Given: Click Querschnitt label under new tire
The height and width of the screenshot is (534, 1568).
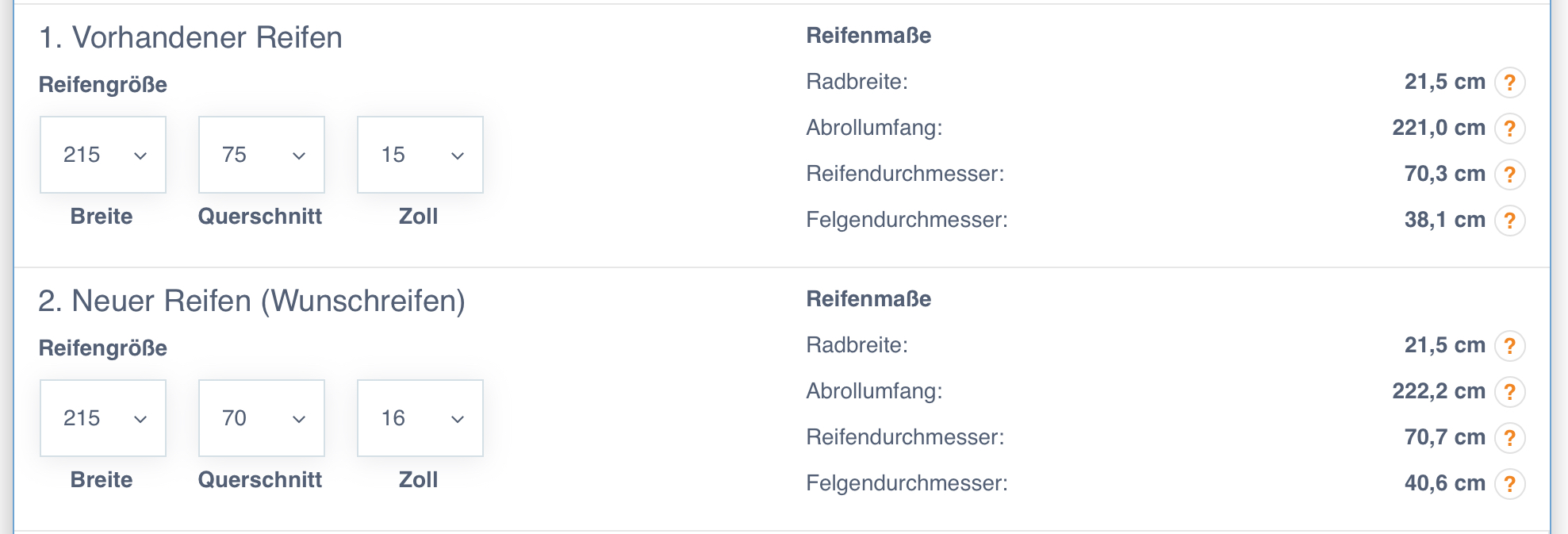Looking at the screenshot, I should coord(260,480).
